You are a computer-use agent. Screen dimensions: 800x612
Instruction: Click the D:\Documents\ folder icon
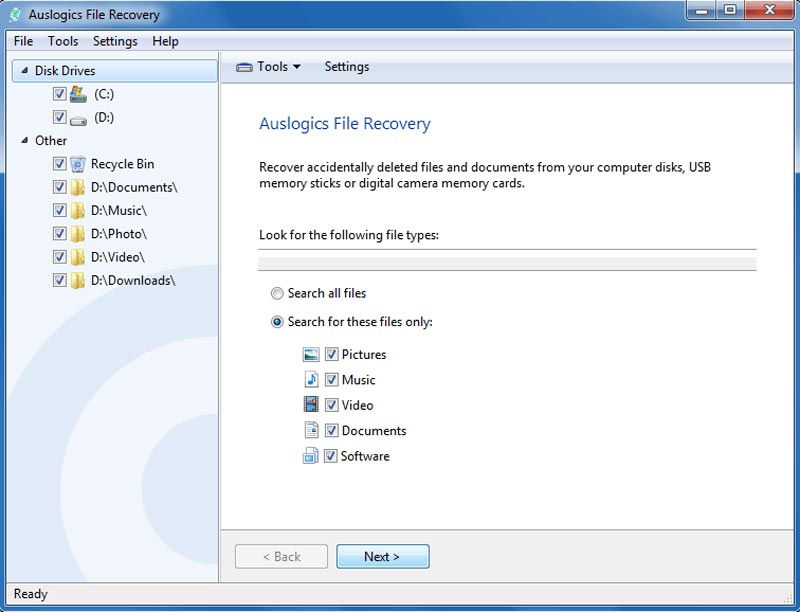(78, 188)
